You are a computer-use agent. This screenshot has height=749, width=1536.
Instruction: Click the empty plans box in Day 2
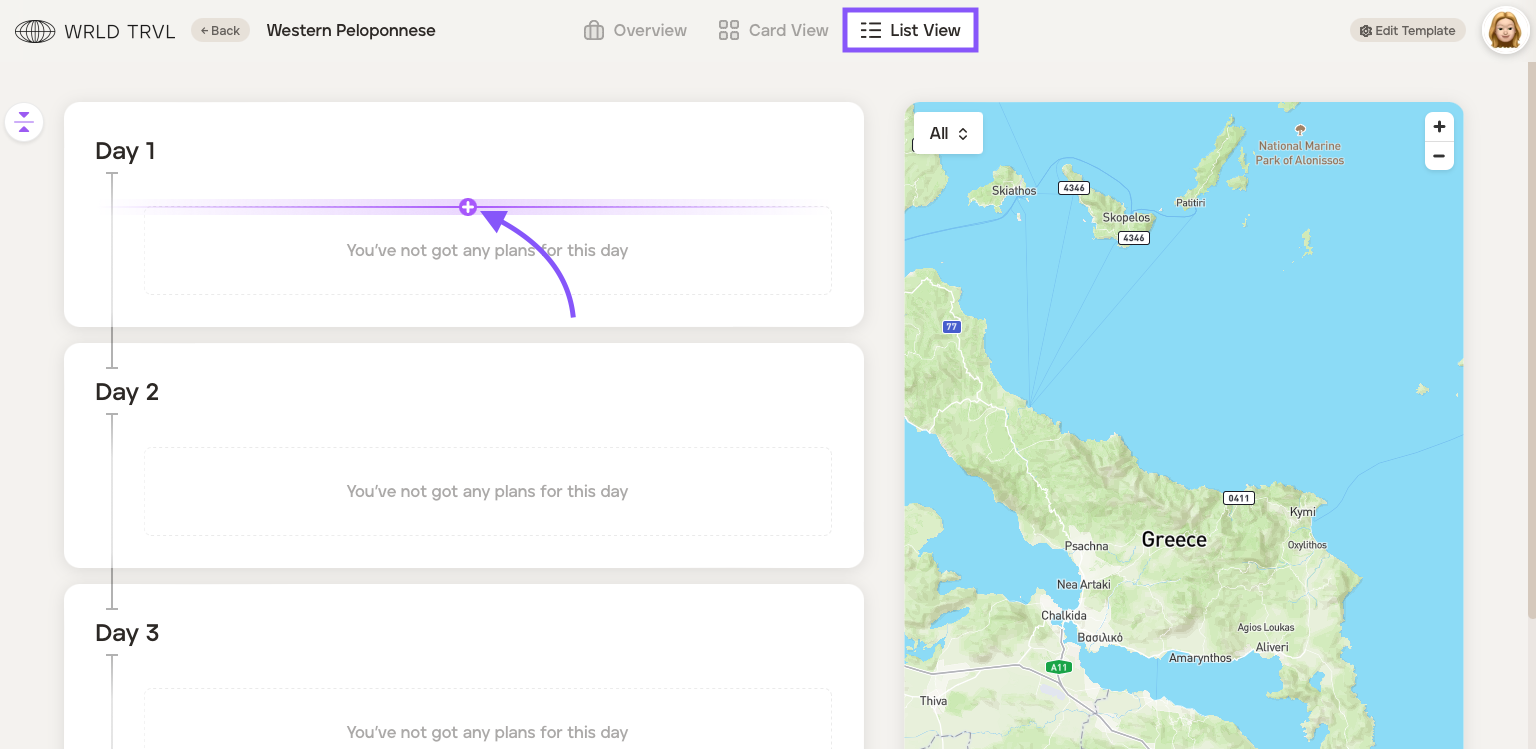487,491
